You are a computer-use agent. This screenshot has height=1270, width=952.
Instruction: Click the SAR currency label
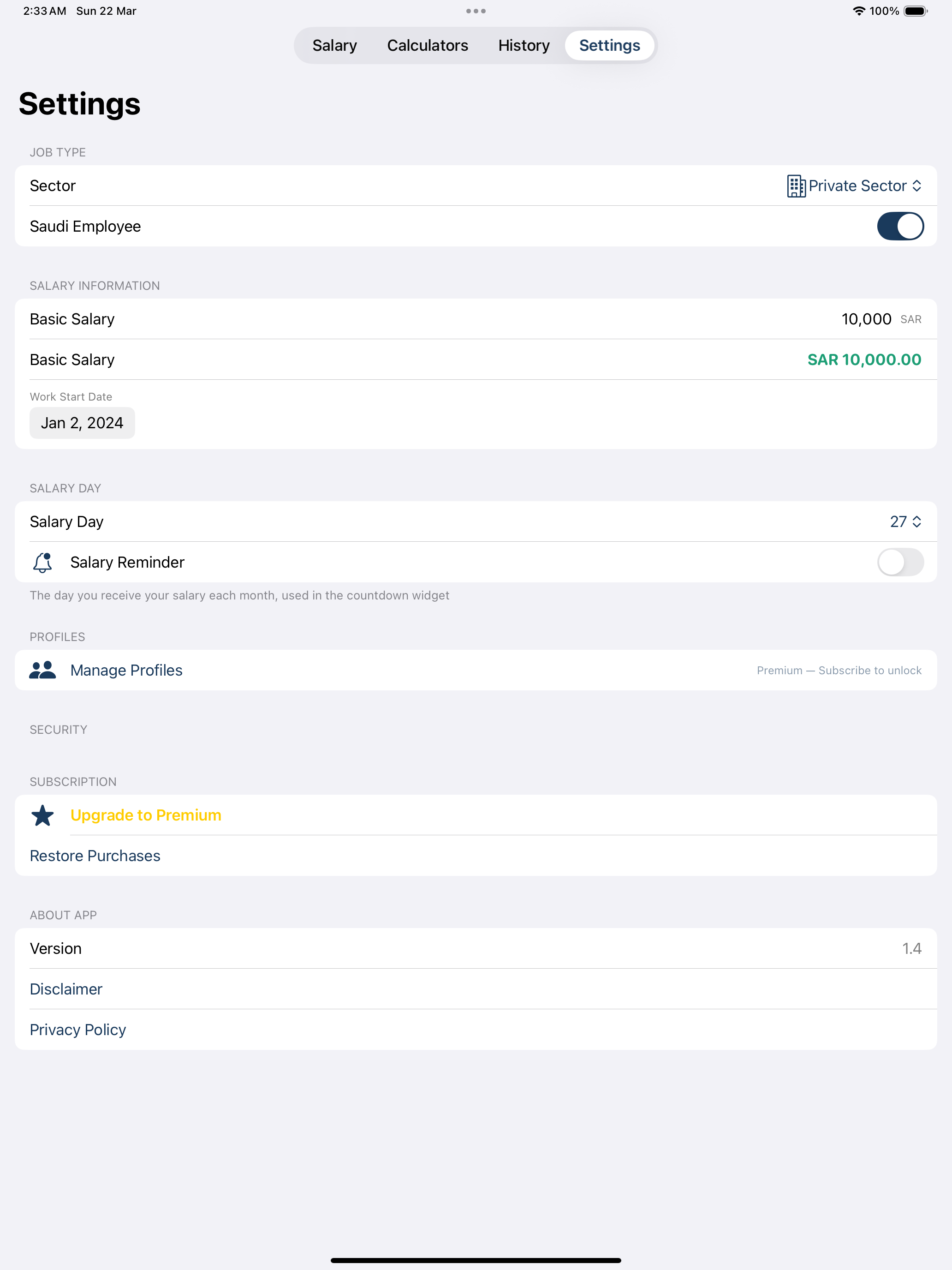click(x=910, y=320)
